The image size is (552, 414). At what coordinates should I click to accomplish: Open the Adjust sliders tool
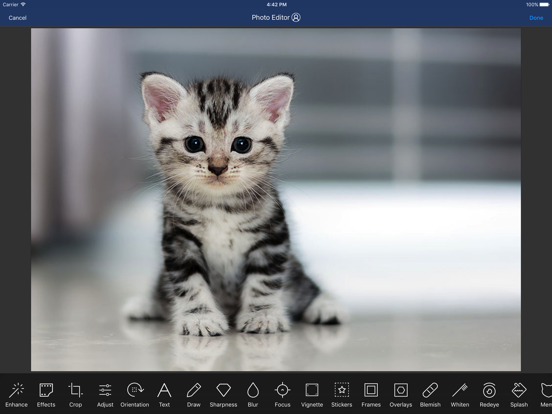(x=105, y=395)
